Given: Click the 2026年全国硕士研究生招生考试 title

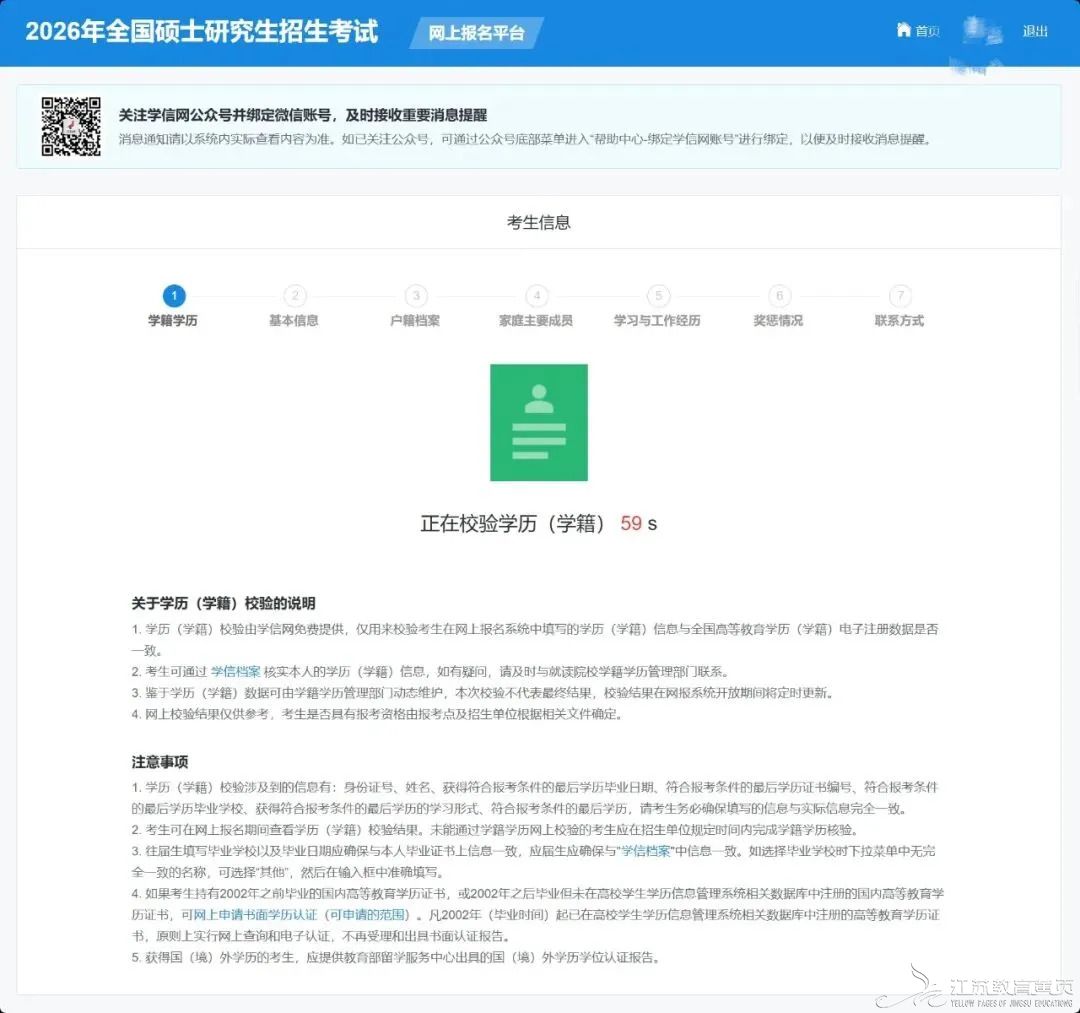Looking at the screenshot, I should point(201,31).
